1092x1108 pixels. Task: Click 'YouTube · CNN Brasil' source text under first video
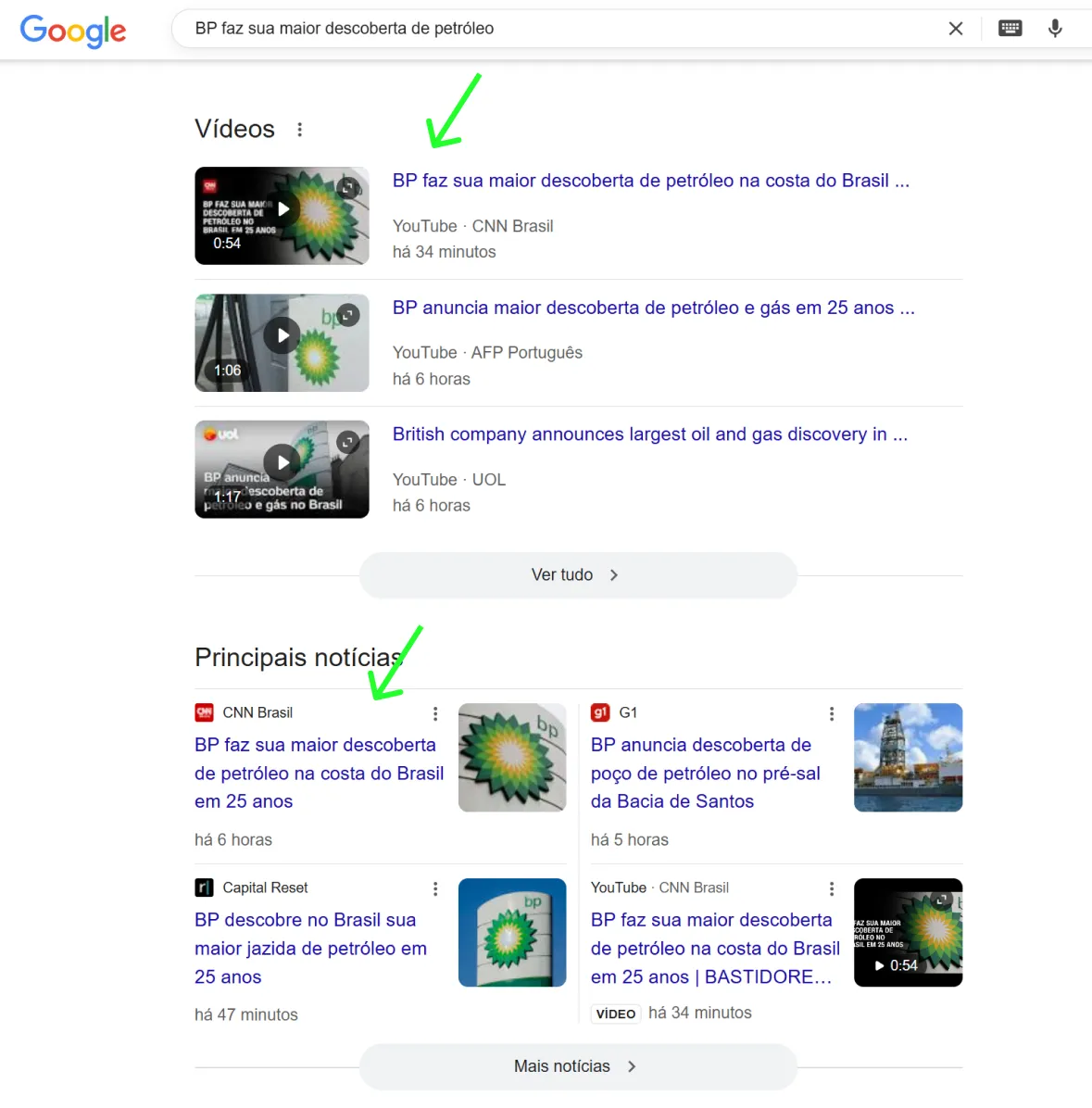(472, 226)
